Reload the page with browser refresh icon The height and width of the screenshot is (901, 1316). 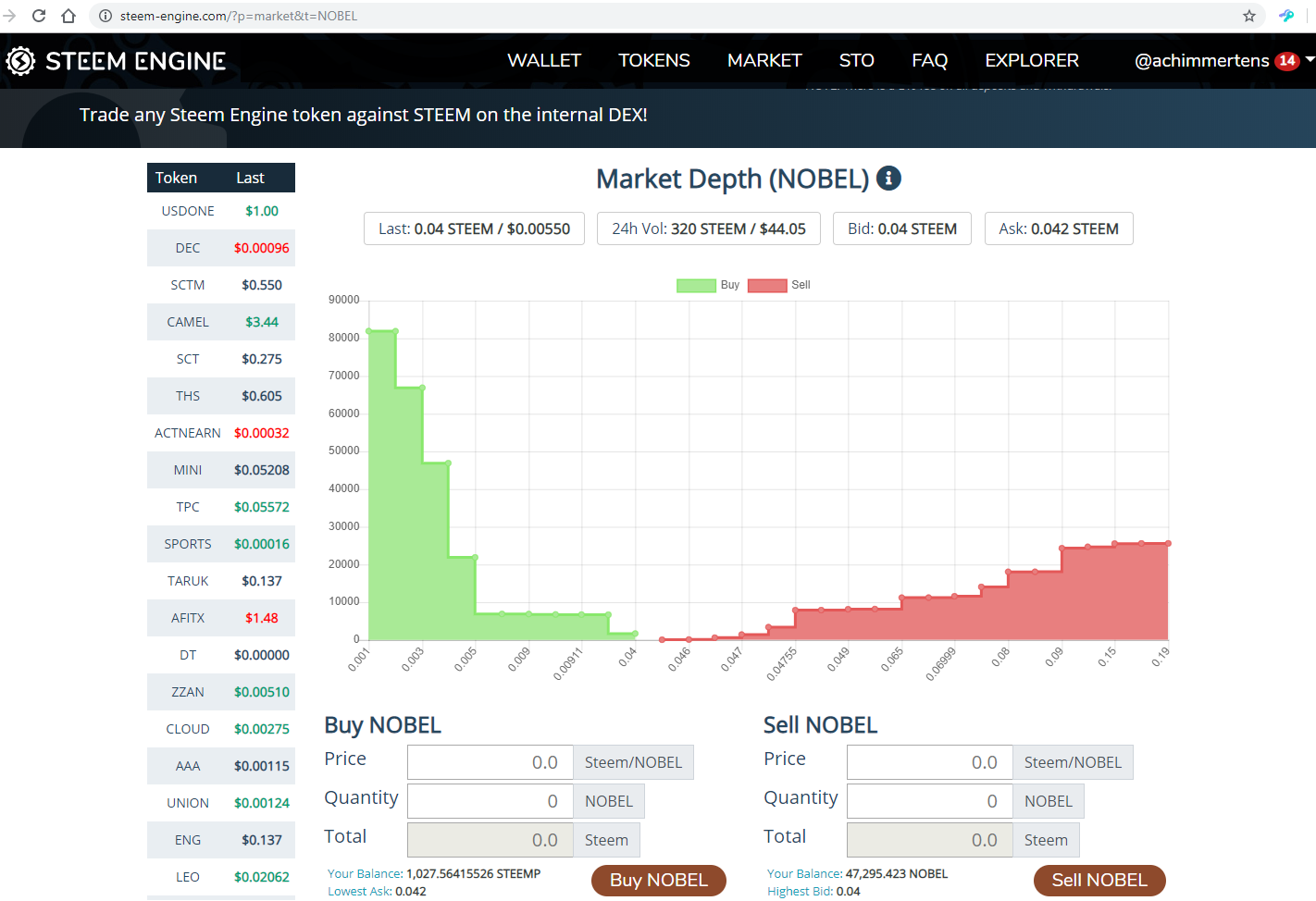tap(39, 16)
